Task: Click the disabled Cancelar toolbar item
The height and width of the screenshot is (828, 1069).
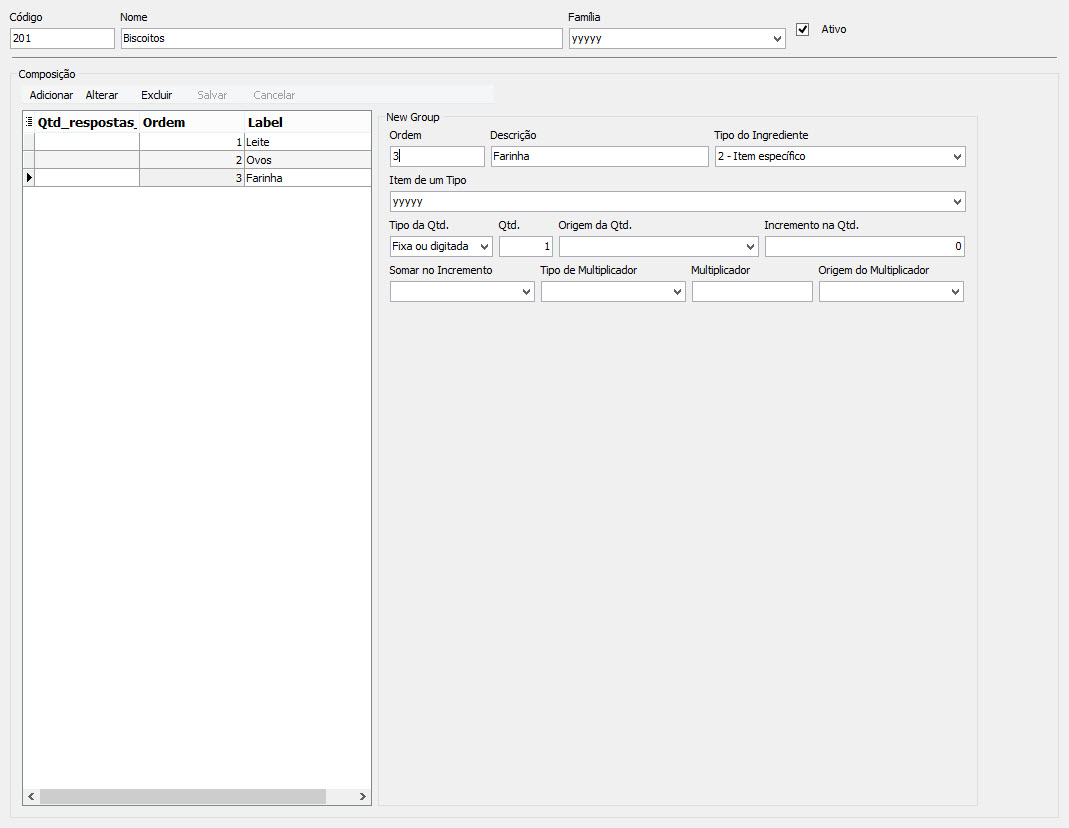Action: coord(274,95)
